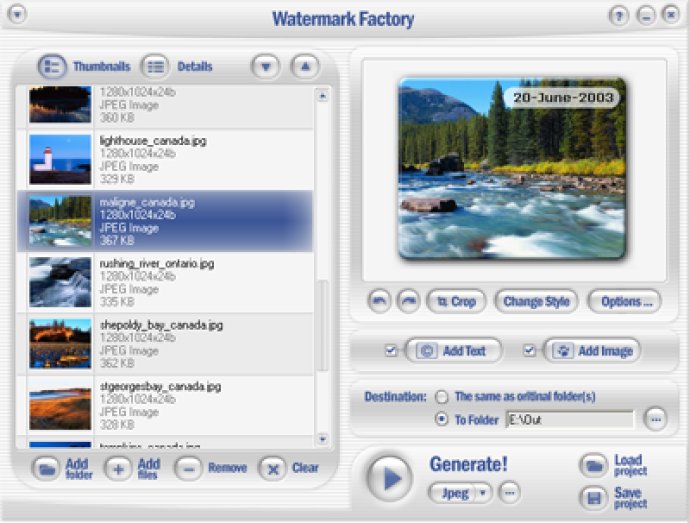Screen dimensions: 690x523
Task: Toggle the Add Text checkbox
Action: pos(390,350)
